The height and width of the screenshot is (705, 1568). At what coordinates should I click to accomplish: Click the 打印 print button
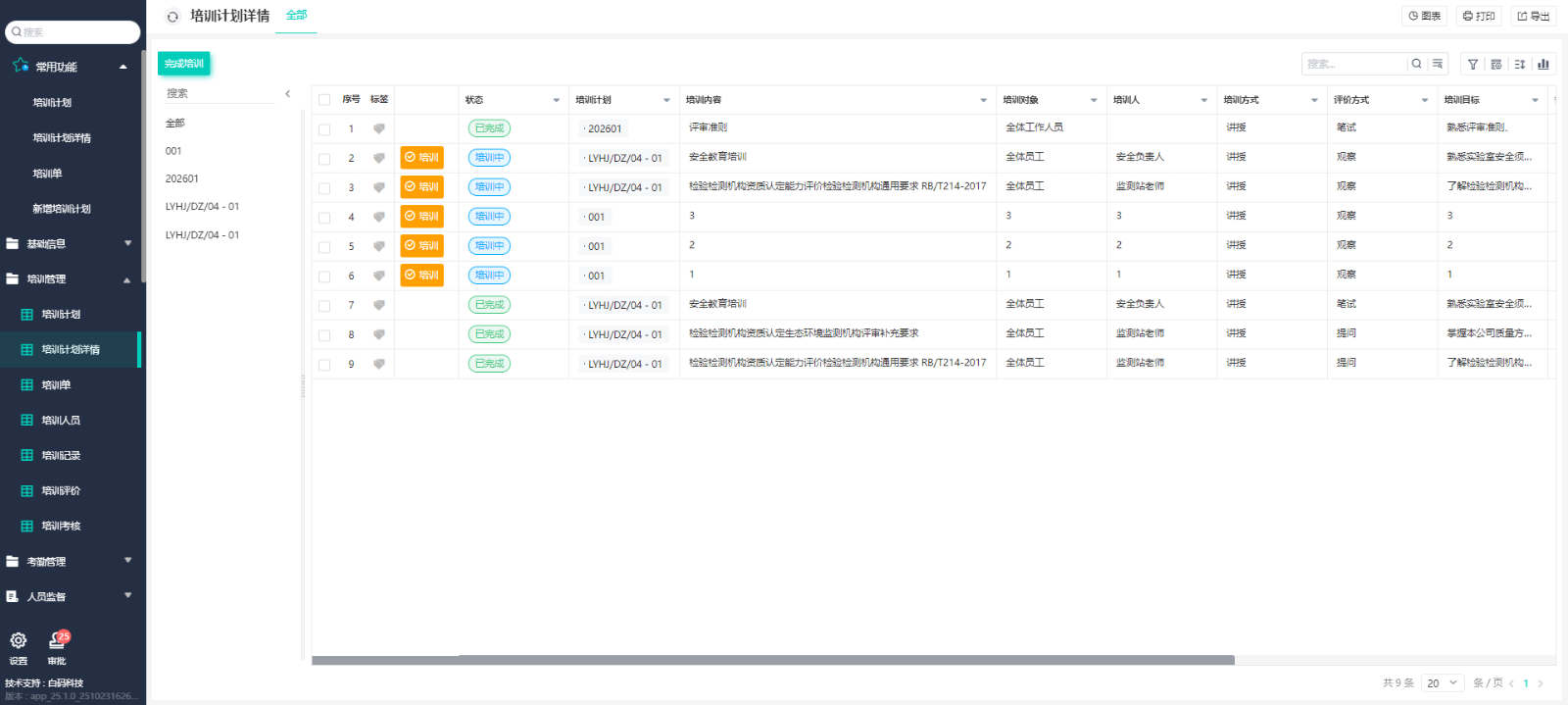[1479, 16]
